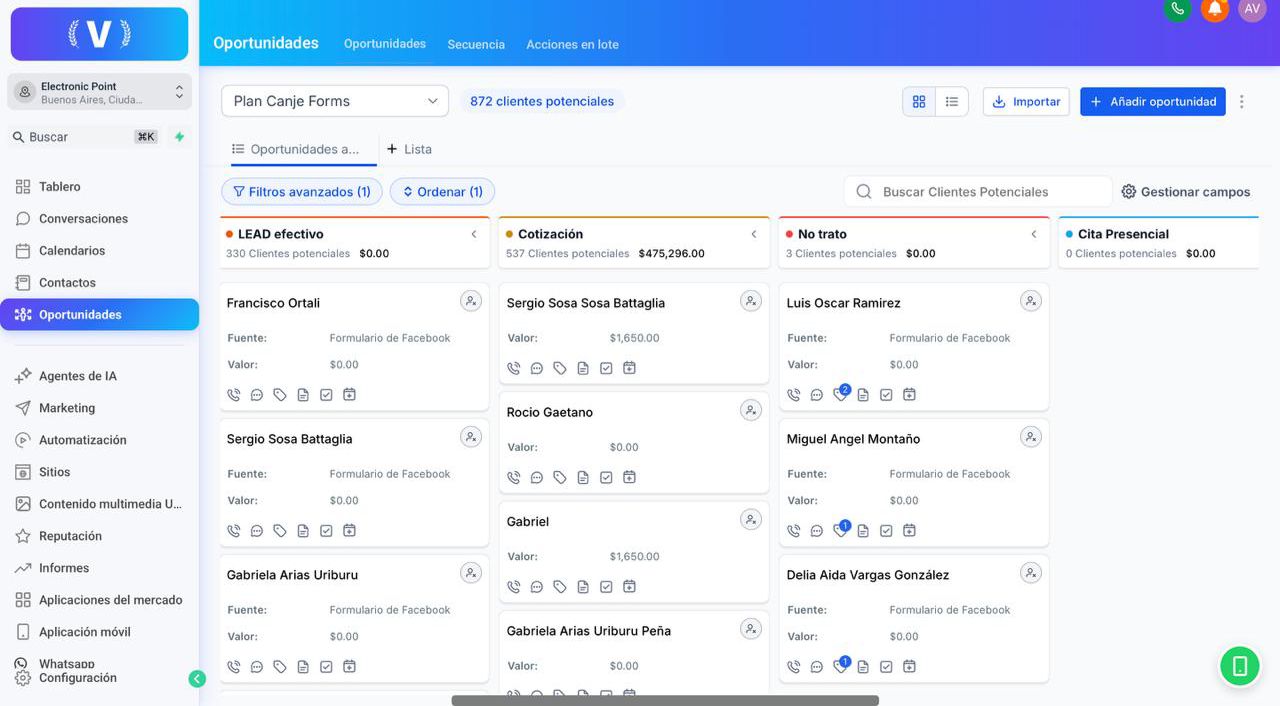Collapse the No trato column
This screenshot has width=1280, height=706.
(x=1034, y=234)
